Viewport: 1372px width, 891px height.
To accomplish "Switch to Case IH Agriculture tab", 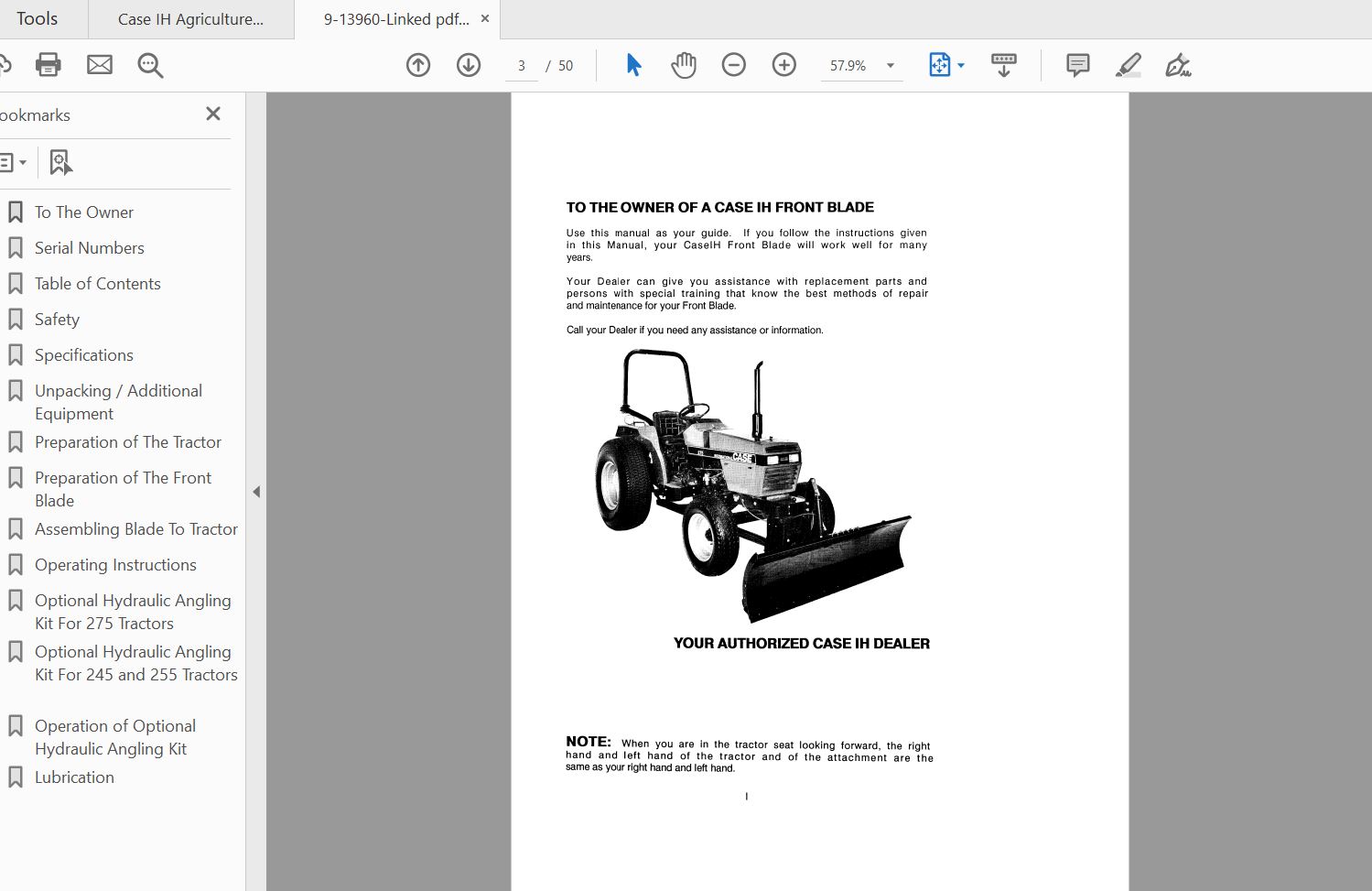I will (x=191, y=19).
